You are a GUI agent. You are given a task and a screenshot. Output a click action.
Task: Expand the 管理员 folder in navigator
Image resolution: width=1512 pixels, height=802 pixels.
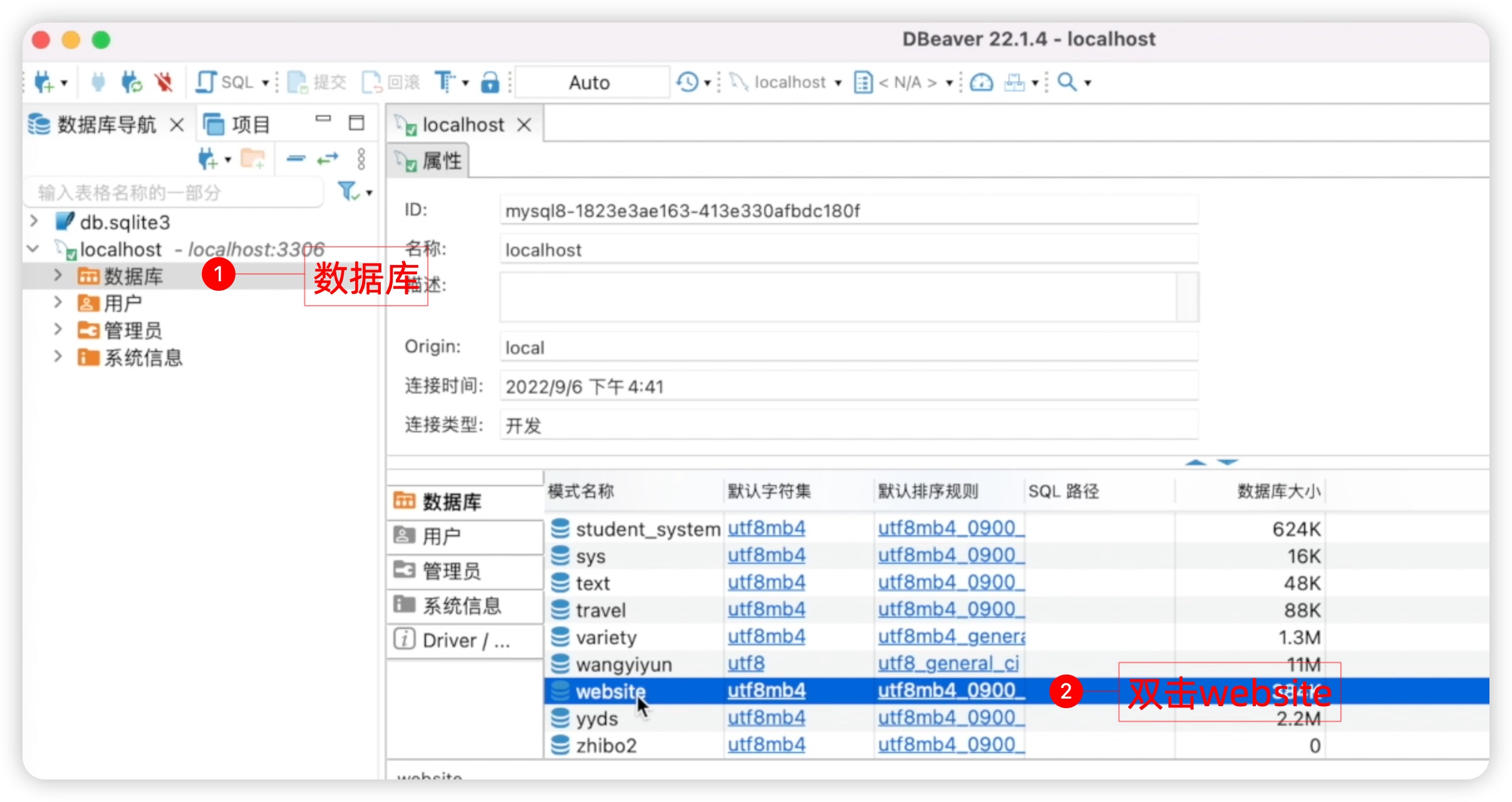[58, 329]
